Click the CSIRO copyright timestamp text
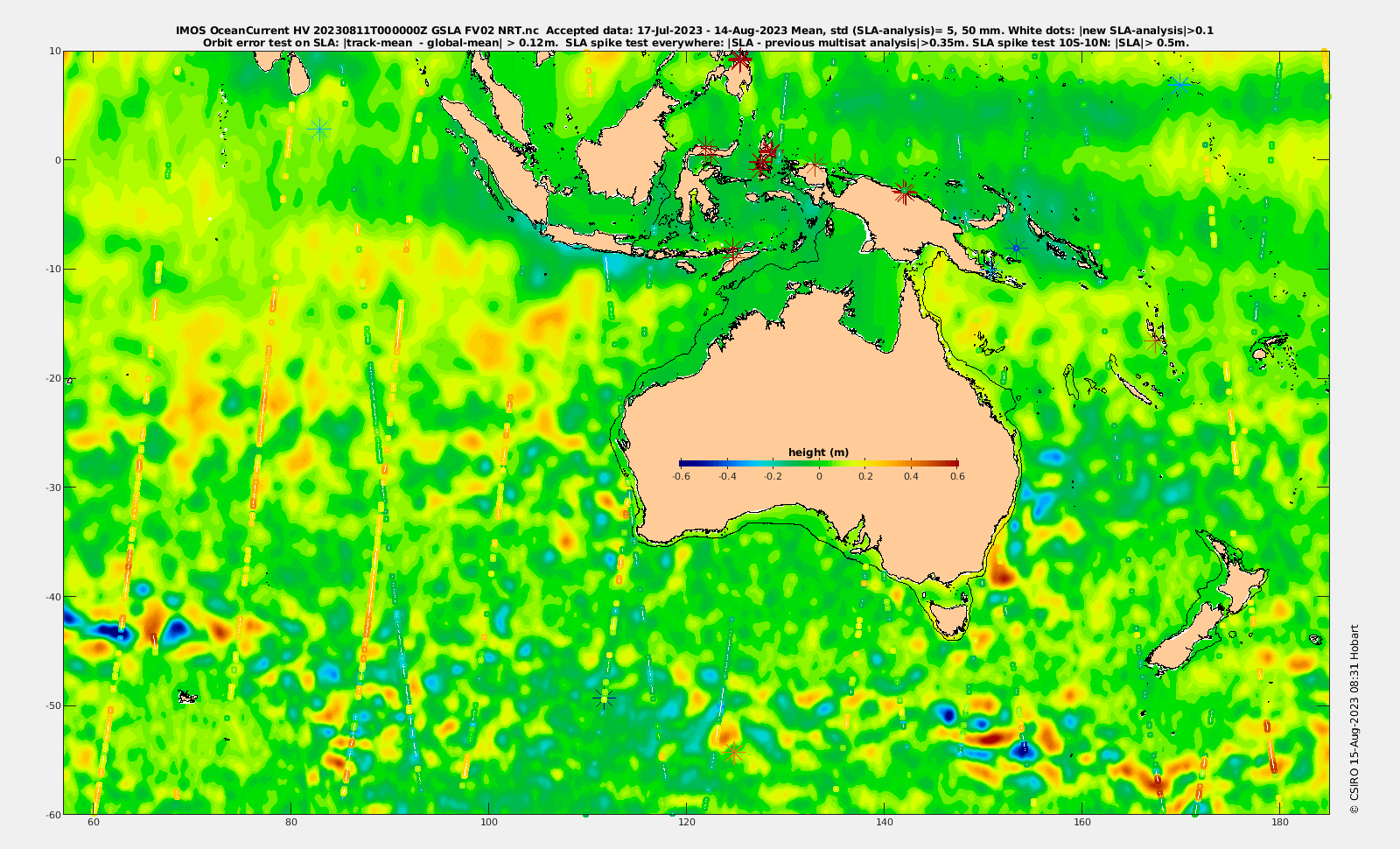This screenshot has width=1400, height=849. [1354, 719]
